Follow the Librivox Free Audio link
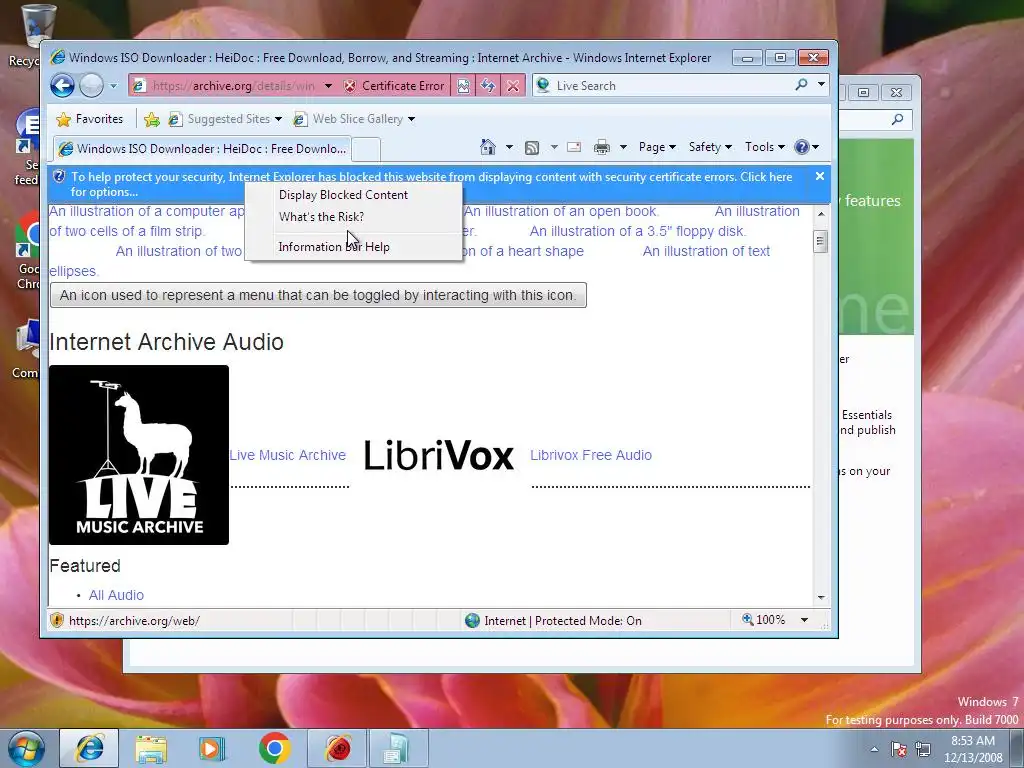 tap(591, 455)
